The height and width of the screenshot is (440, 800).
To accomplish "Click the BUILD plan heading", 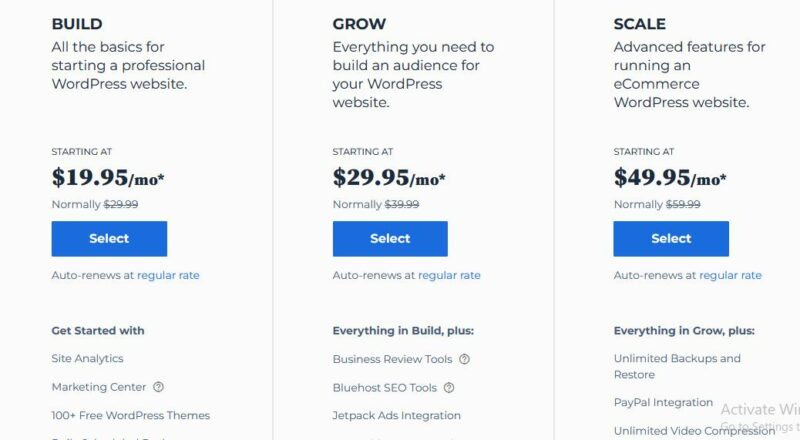I will [77, 24].
